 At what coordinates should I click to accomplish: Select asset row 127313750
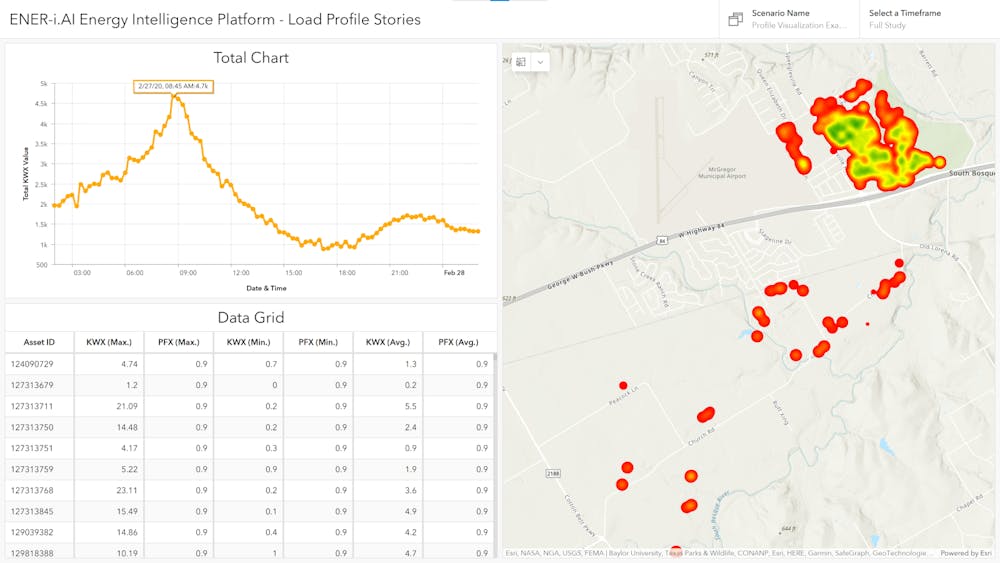tap(249, 427)
